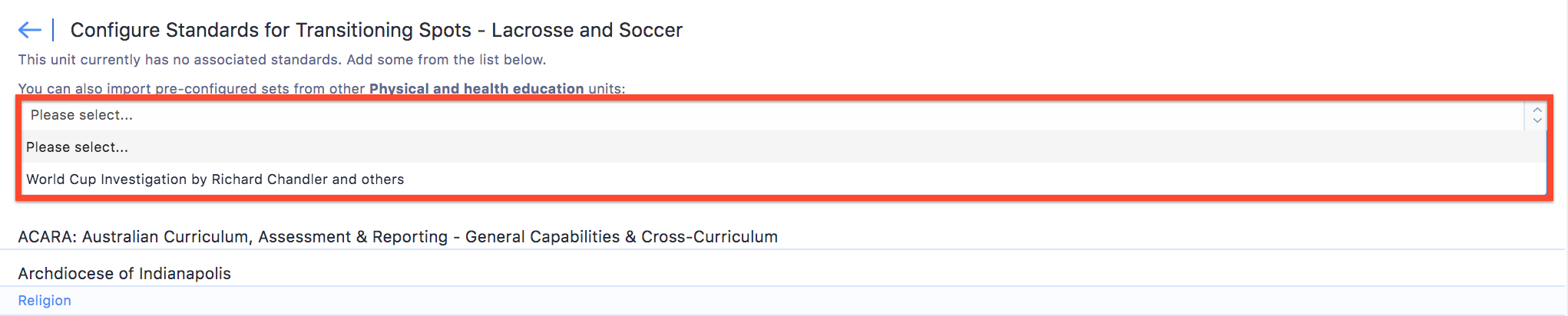1568x316 pixels.
Task: Click the upward chevron in the select box
Action: tap(1537, 110)
